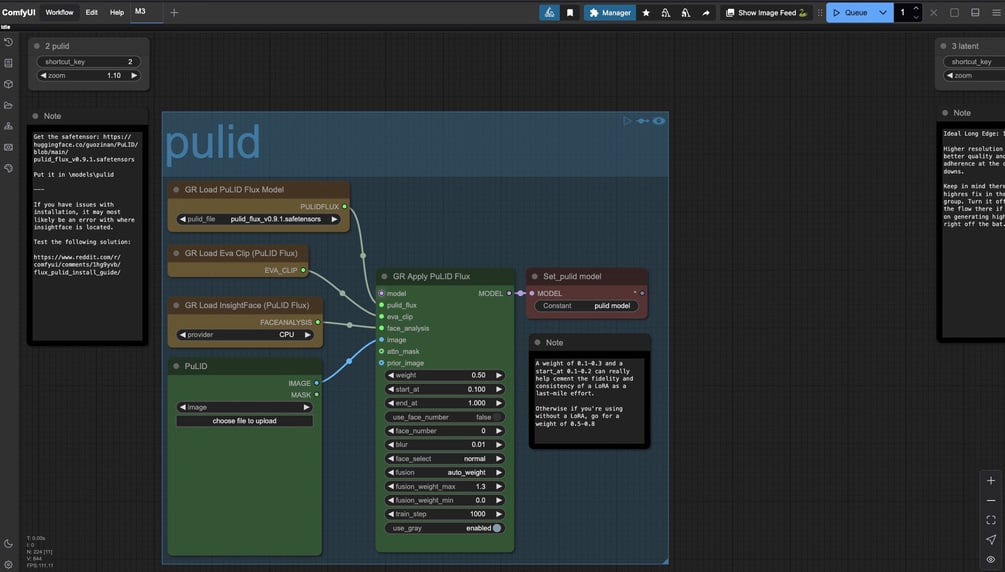This screenshot has height=572, width=1005.
Task: Toggle pulid group eye visibility icon
Action: [x=659, y=121]
